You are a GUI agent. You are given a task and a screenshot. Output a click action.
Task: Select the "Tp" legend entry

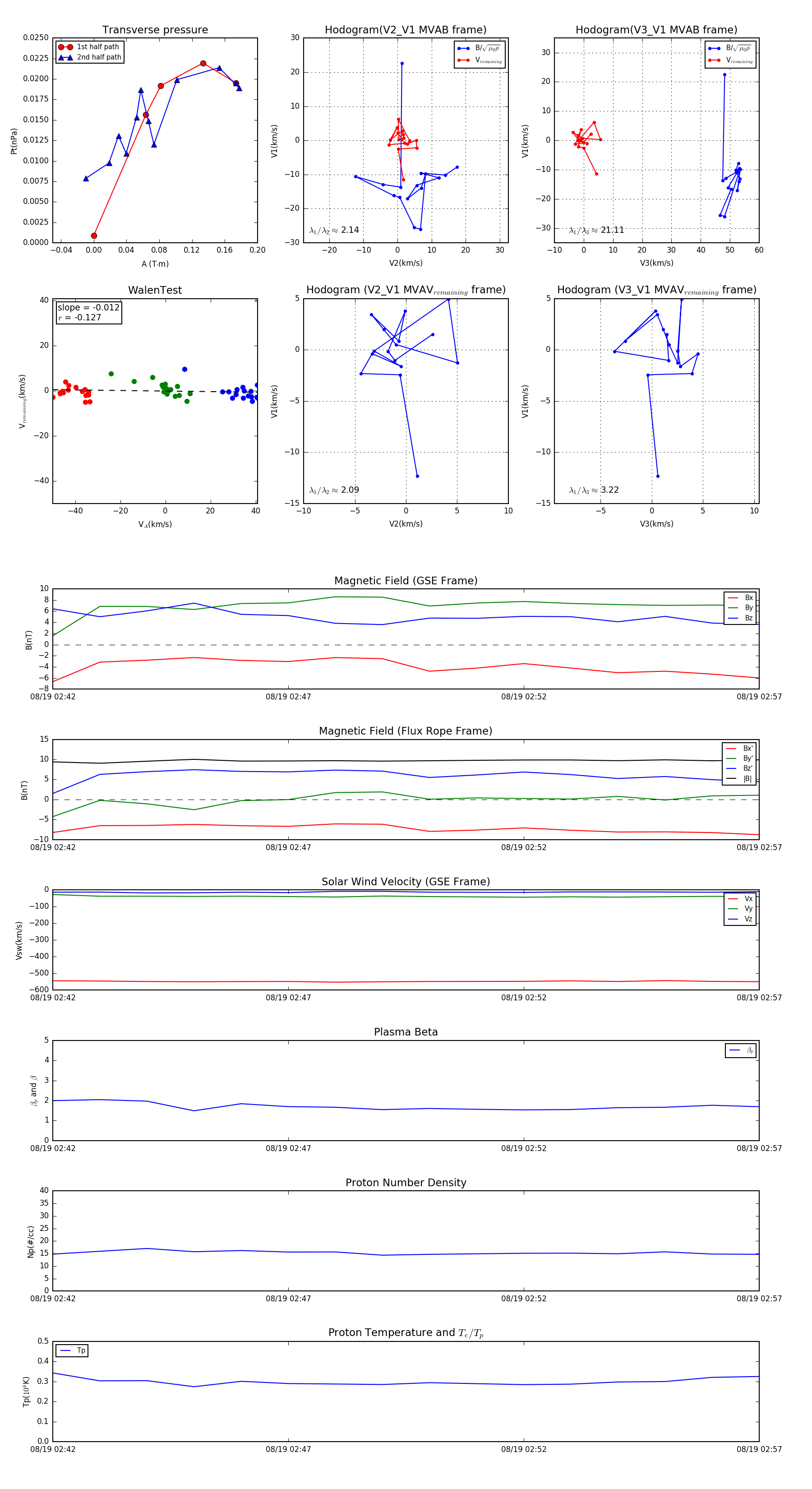tap(73, 1351)
